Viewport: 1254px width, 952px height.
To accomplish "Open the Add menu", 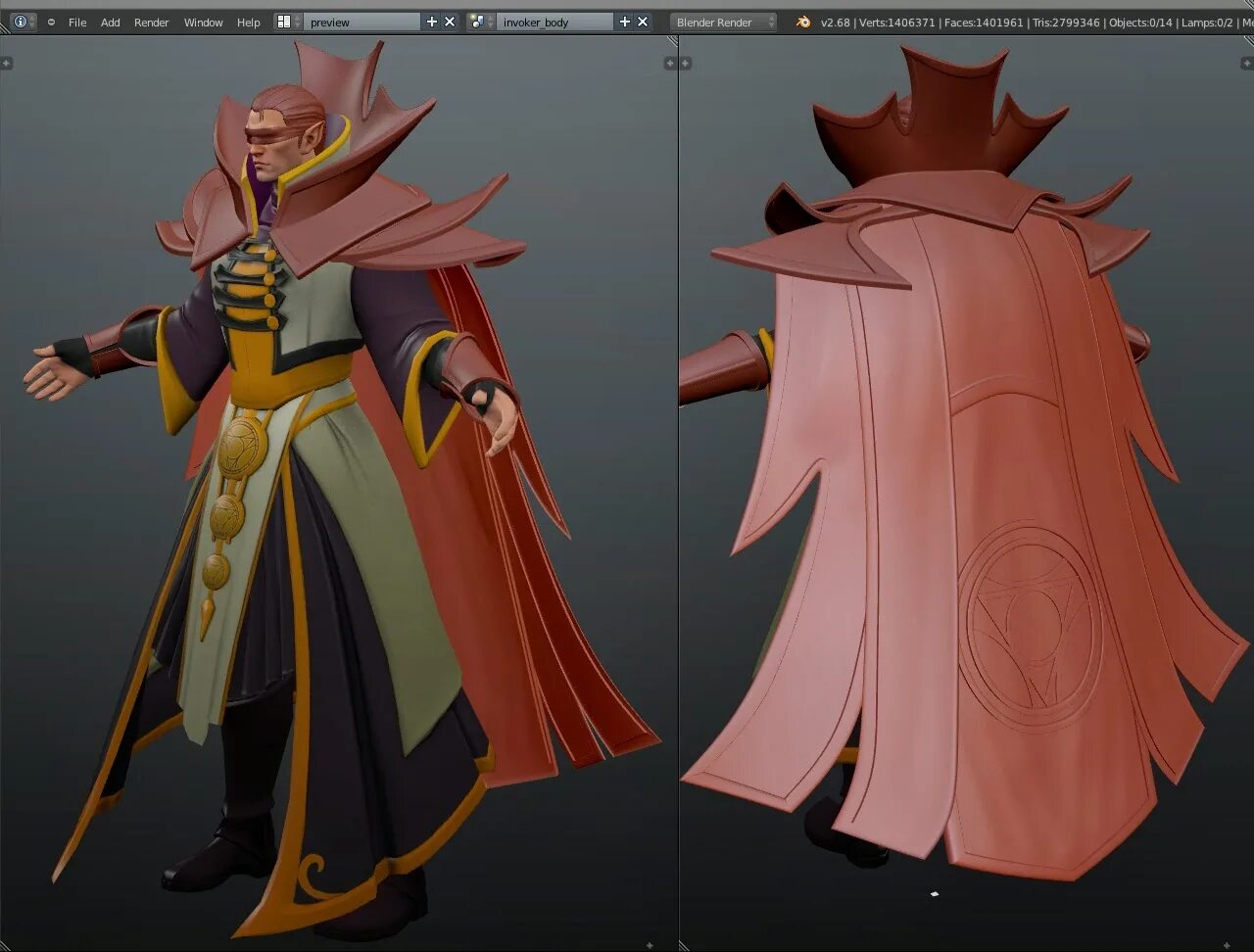I will (x=111, y=22).
